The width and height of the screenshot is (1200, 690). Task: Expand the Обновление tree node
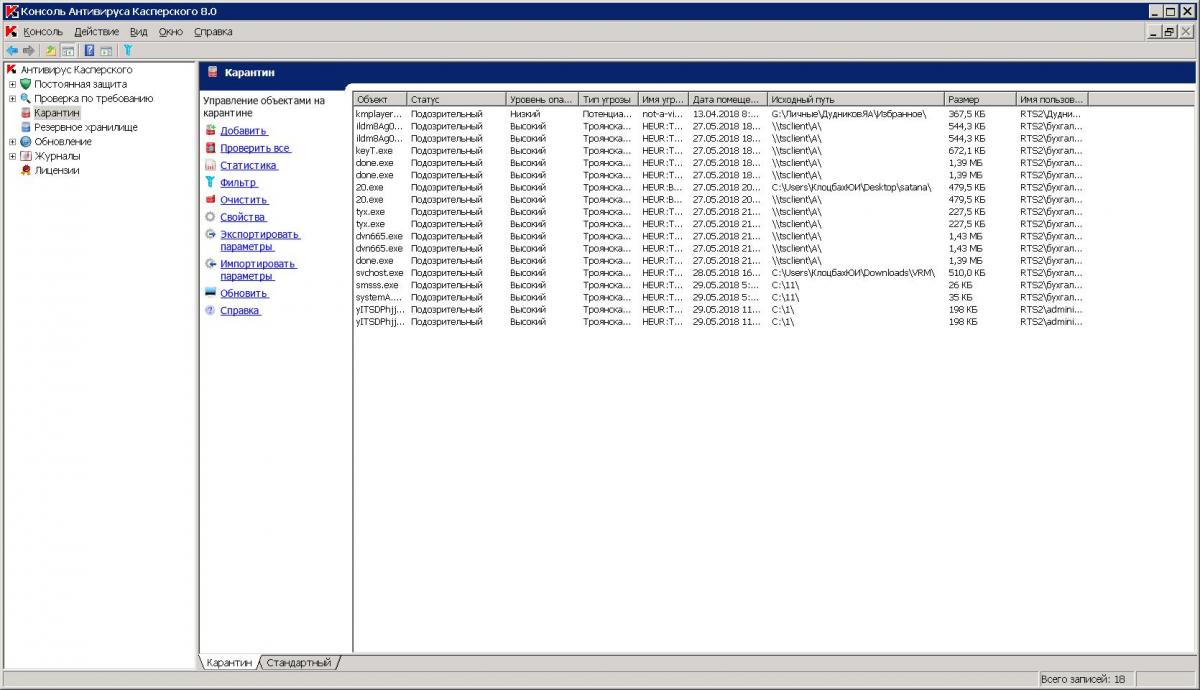[12, 142]
